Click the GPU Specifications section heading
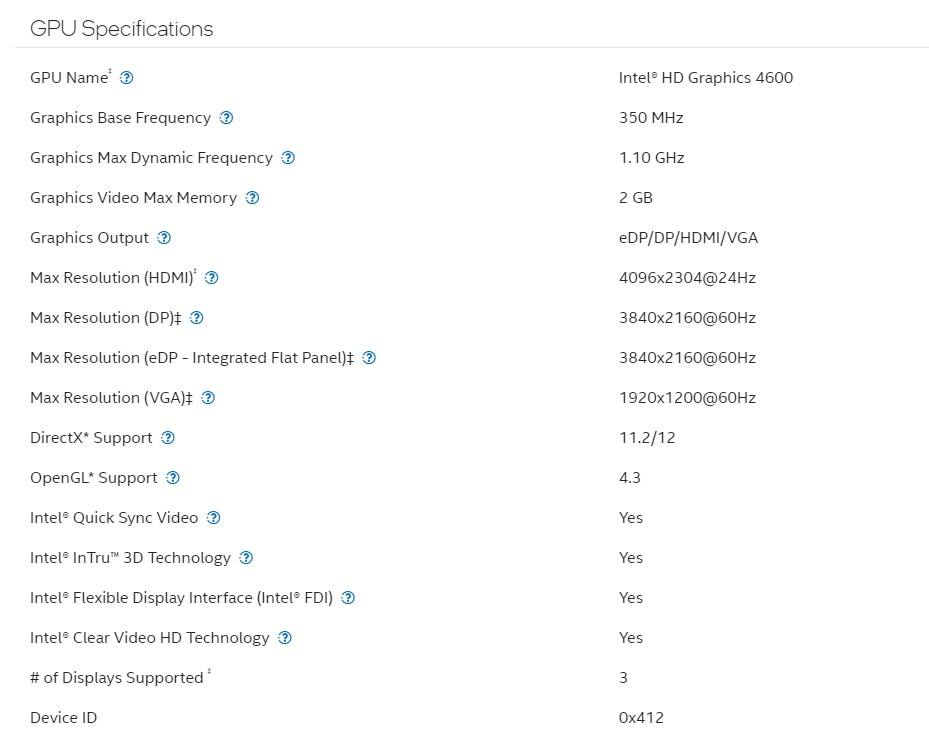The height and width of the screenshot is (748, 929). click(x=121, y=28)
